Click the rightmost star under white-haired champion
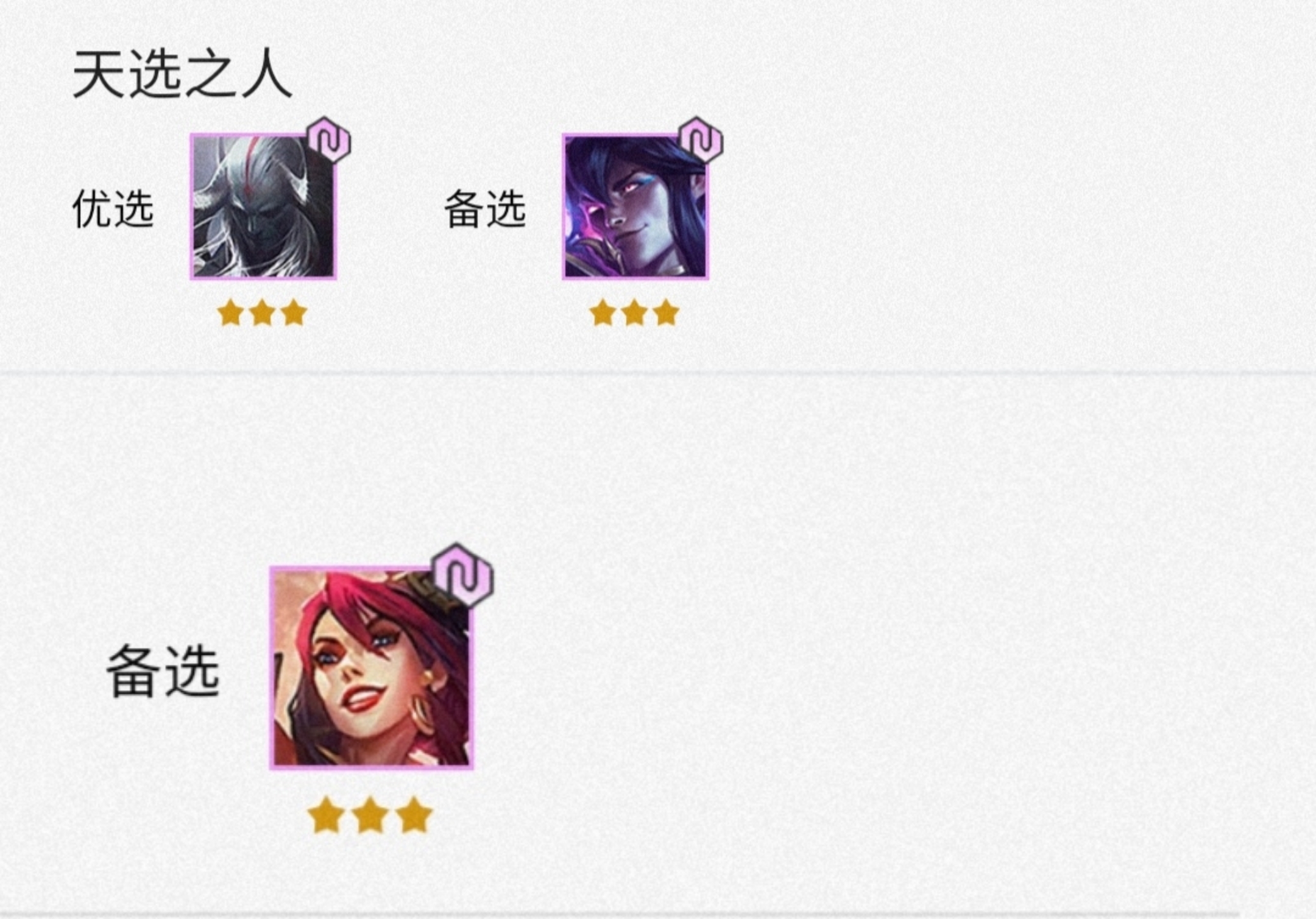The width and height of the screenshot is (1316, 919). (x=294, y=313)
